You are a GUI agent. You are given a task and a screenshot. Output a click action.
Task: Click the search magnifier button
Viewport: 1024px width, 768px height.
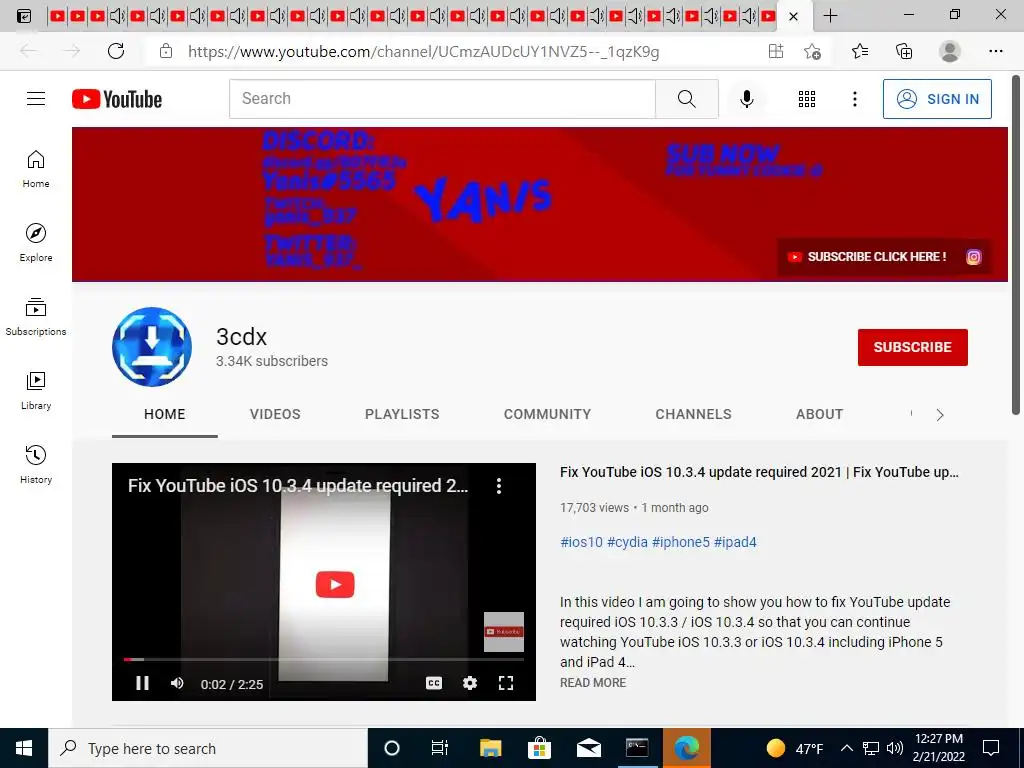pos(686,99)
